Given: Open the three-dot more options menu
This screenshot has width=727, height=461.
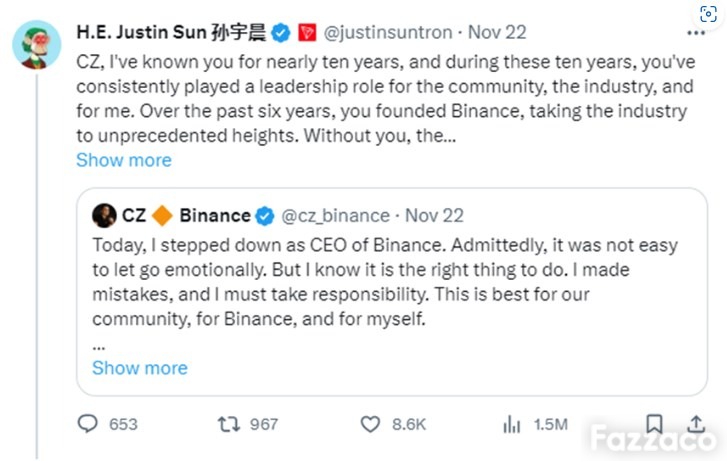Looking at the screenshot, I should [696, 33].
